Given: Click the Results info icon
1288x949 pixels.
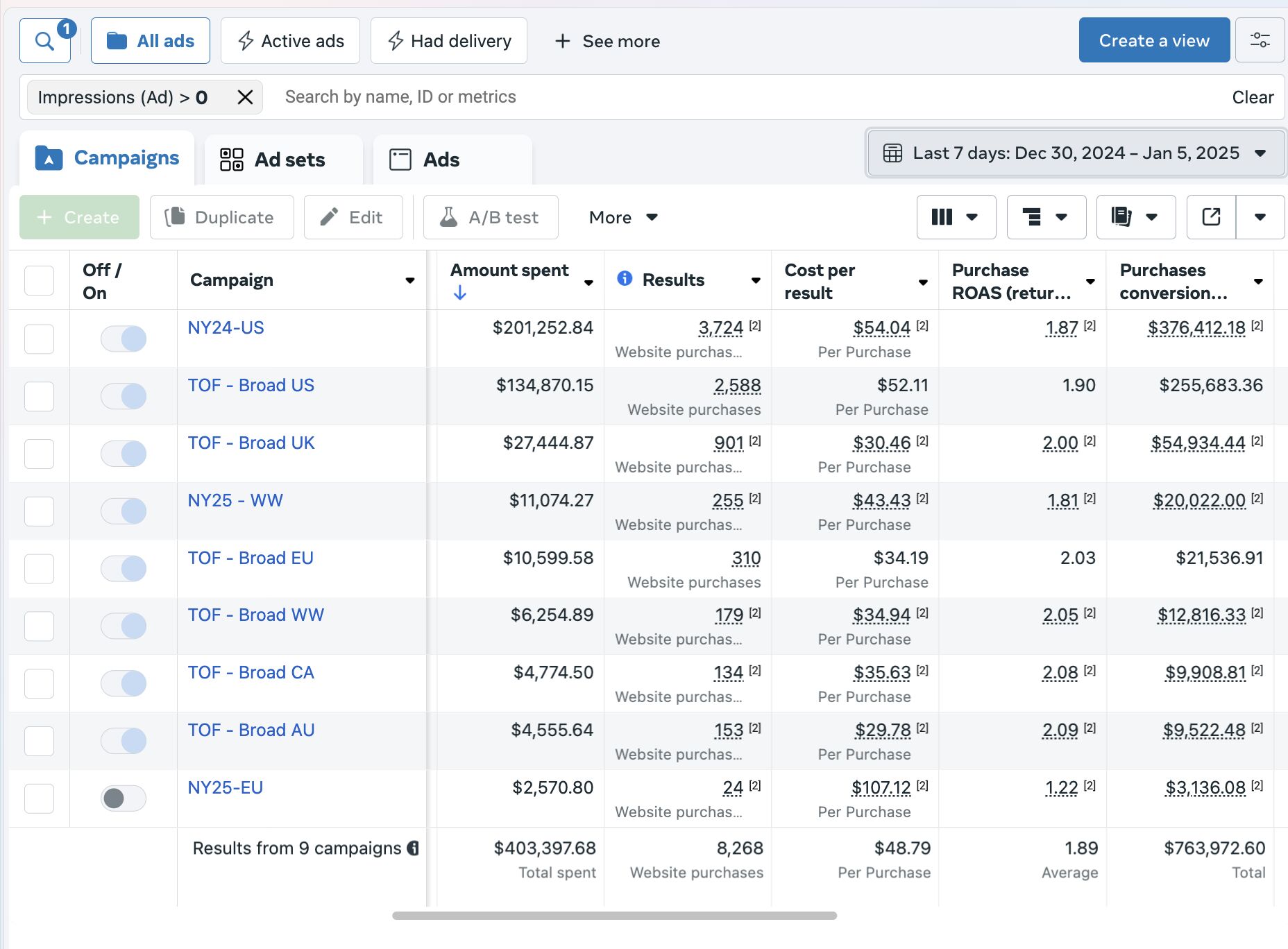Looking at the screenshot, I should (625, 279).
